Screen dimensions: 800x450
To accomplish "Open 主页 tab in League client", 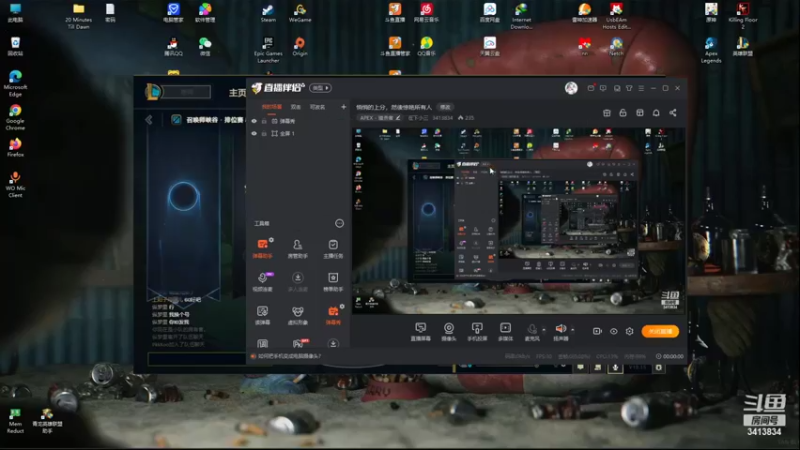I will click(237, 93).
